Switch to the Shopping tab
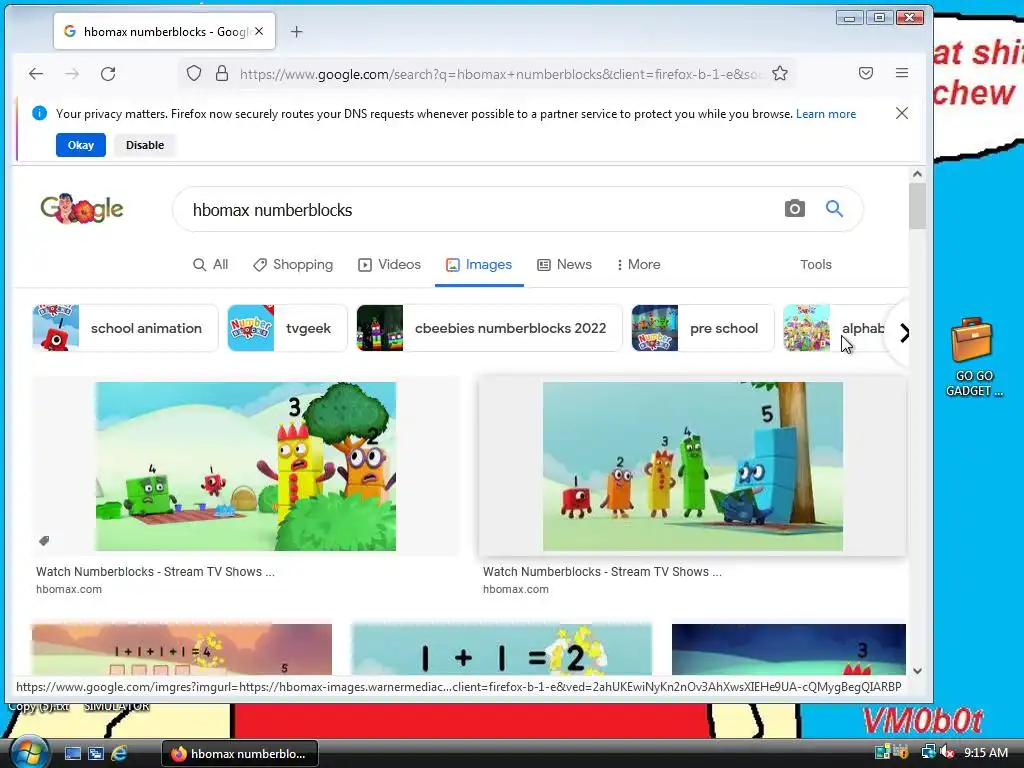1024x768 pixels. click(x=293, y=264)
